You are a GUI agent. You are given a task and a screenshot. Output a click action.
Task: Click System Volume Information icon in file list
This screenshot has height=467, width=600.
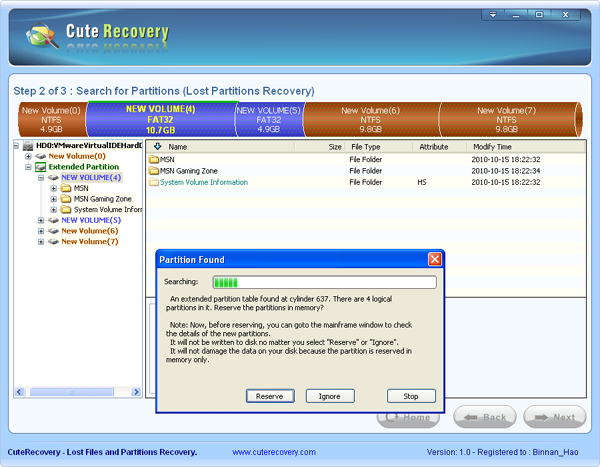coord(154,182)
